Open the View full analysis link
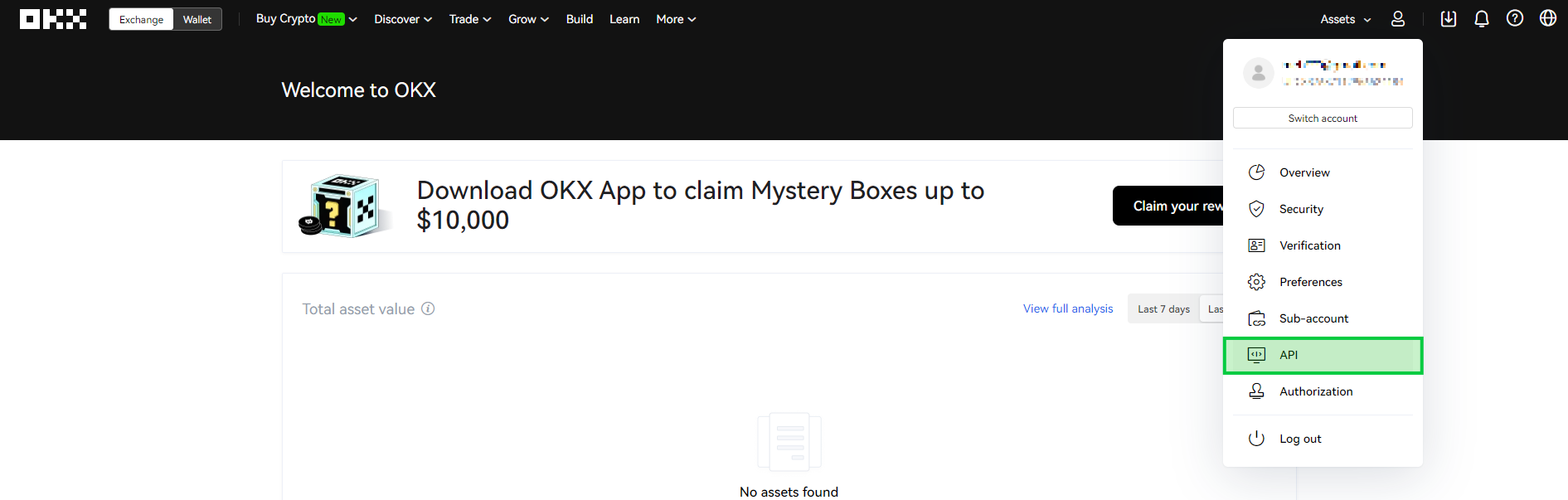The image size is (1568, 500). click(1068, 308)
